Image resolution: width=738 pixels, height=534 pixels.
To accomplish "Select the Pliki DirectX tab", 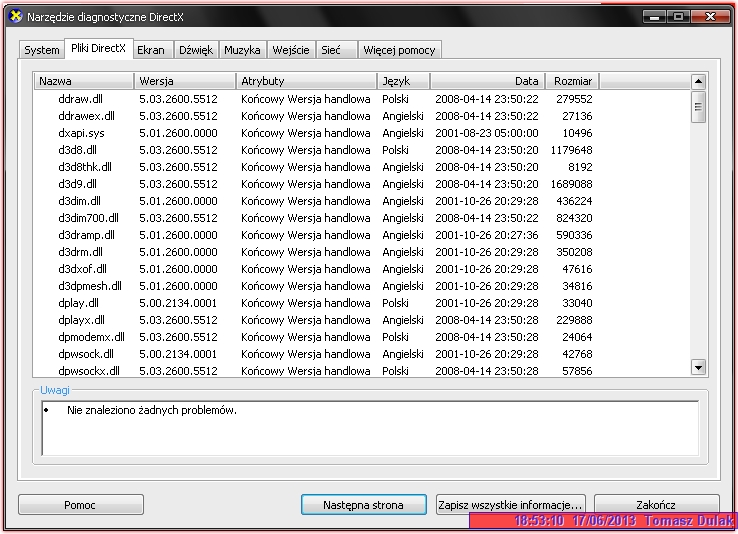I will click(x=98, y=48).
